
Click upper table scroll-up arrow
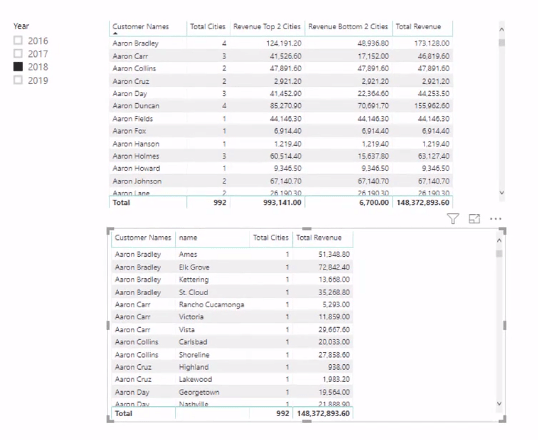(x=501, y=30)
